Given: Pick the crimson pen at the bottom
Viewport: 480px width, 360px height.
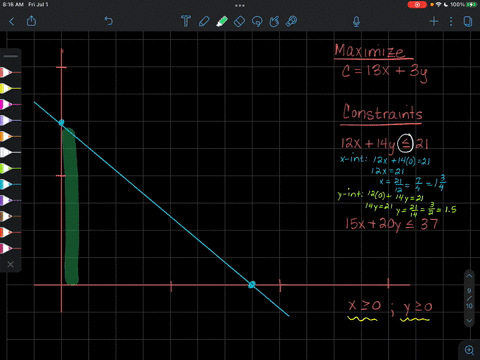Looking at the screenshot, I should tap(10, 248).
